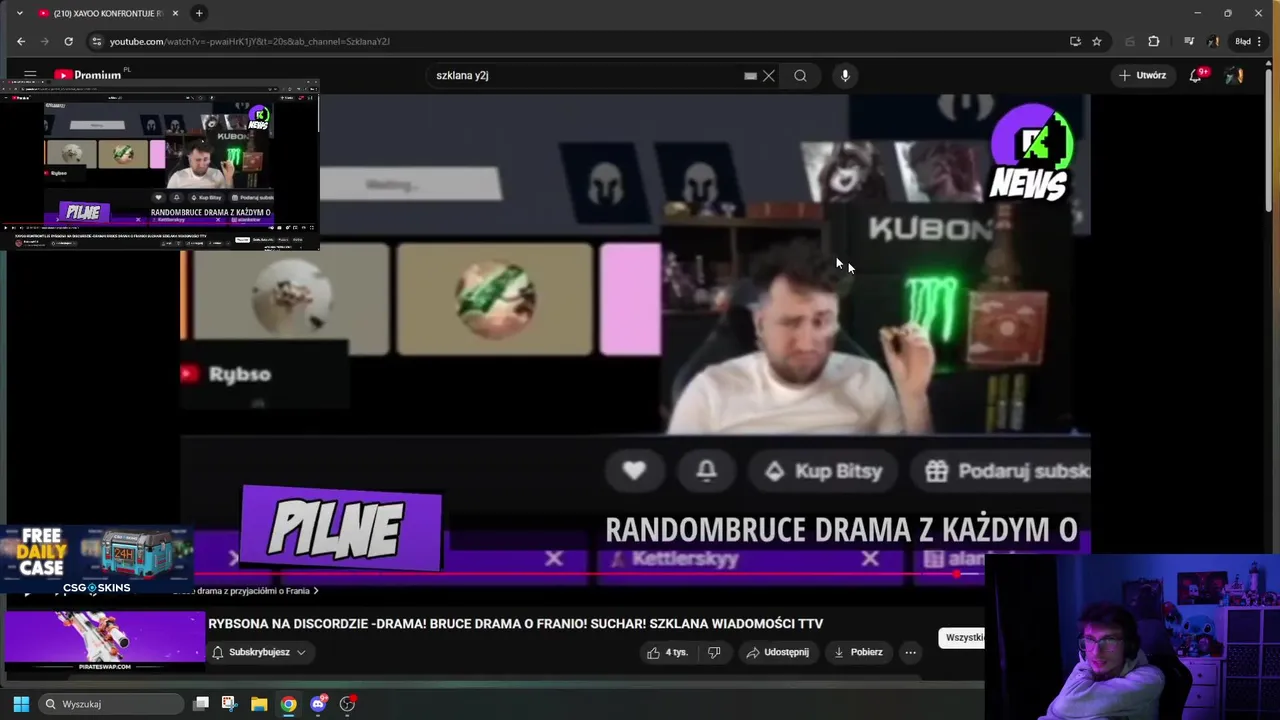This screenshot has height=720, width=1280.
Task: Open File Explorer from the taskbar
Action: point(259,704)
